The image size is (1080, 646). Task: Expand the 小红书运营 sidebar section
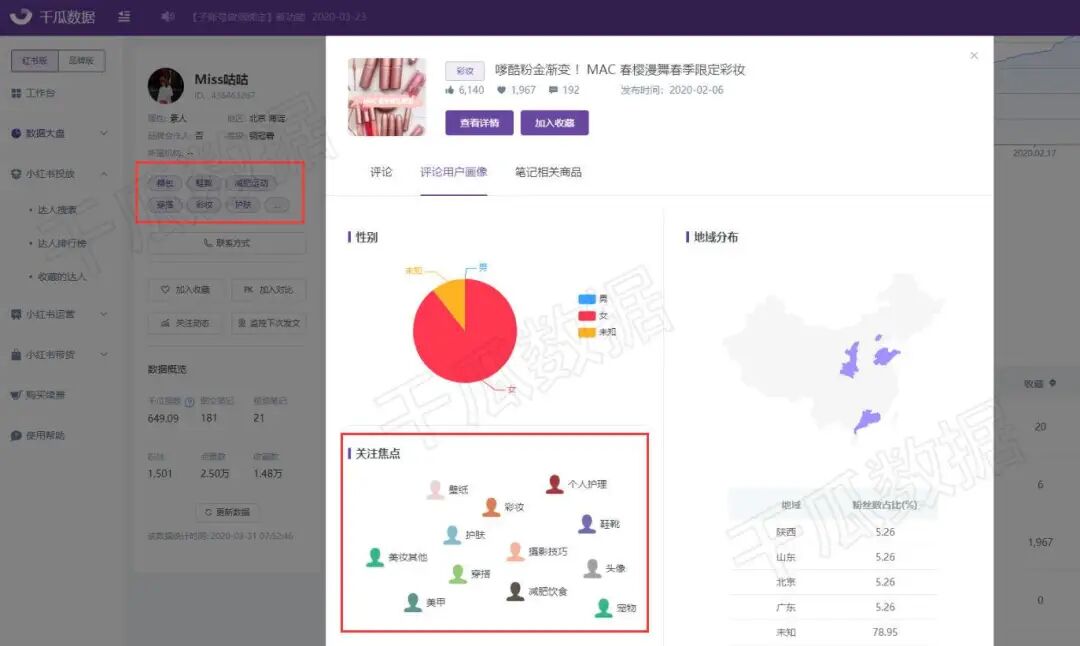click(x=104, y=314)
